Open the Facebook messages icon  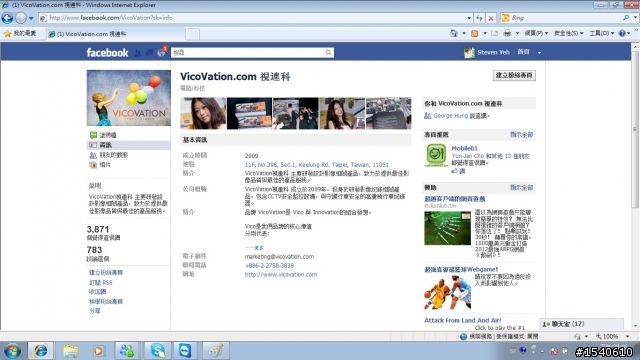tap(149, 53)
